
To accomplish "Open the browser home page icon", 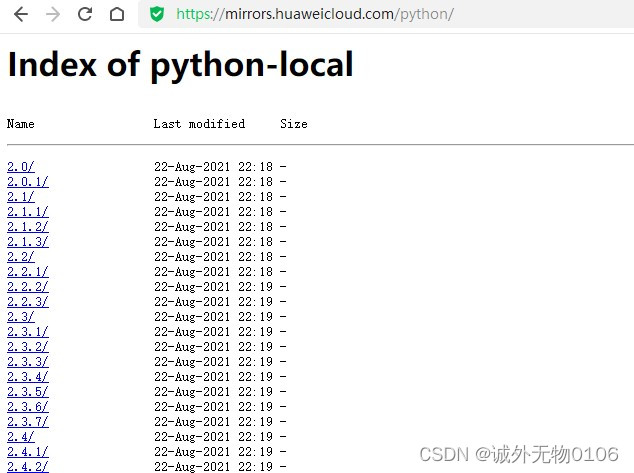I will [117, 14].
